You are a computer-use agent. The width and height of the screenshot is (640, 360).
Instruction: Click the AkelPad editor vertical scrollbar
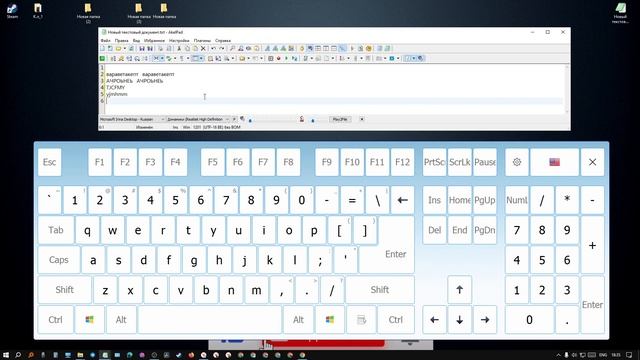pos(567,89)
